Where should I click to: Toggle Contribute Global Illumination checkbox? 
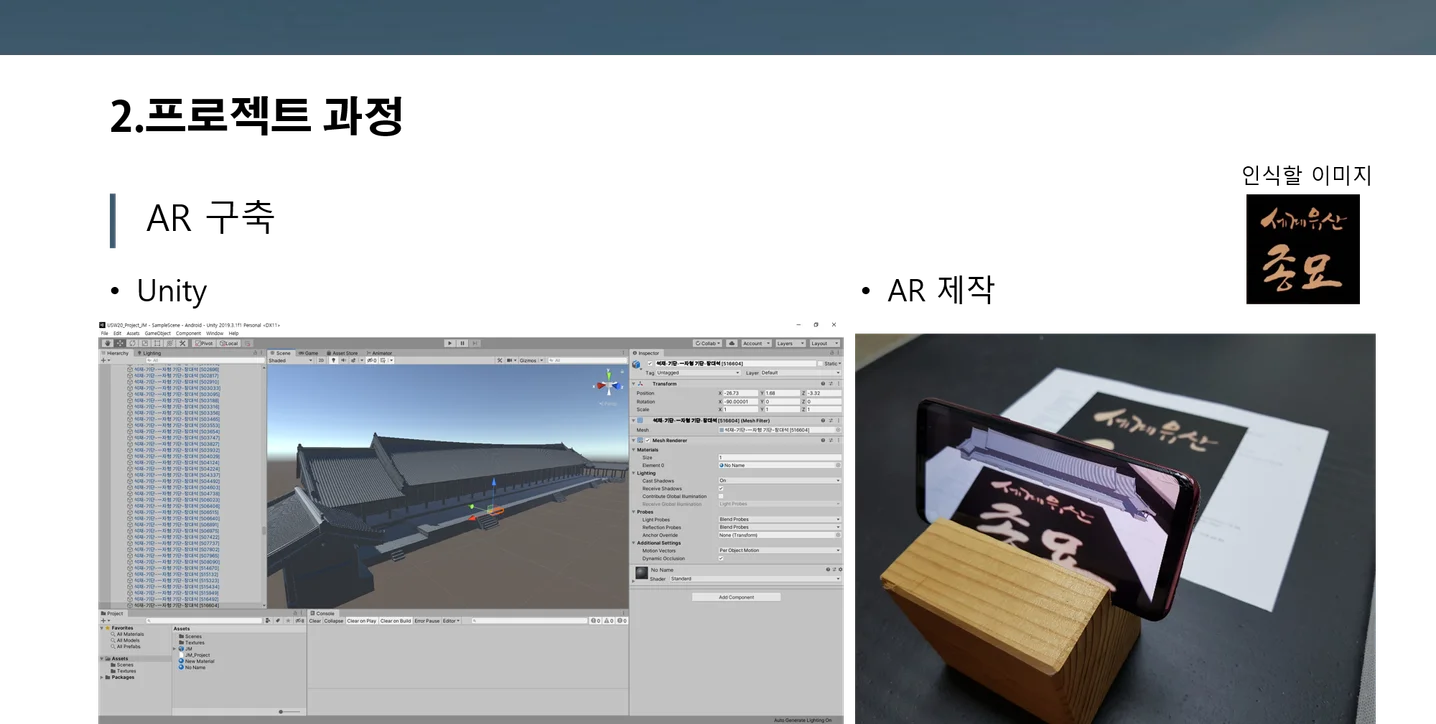(x=721, y=496)
